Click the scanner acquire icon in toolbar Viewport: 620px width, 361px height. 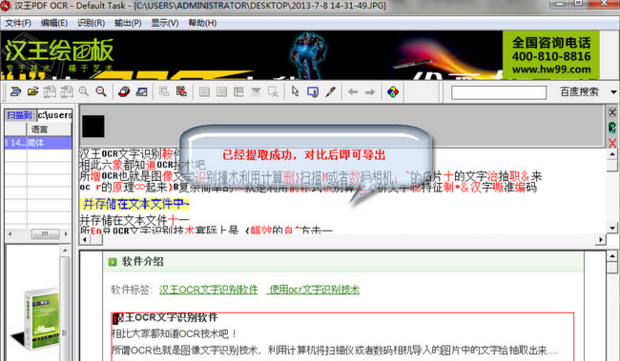(15, 92)
